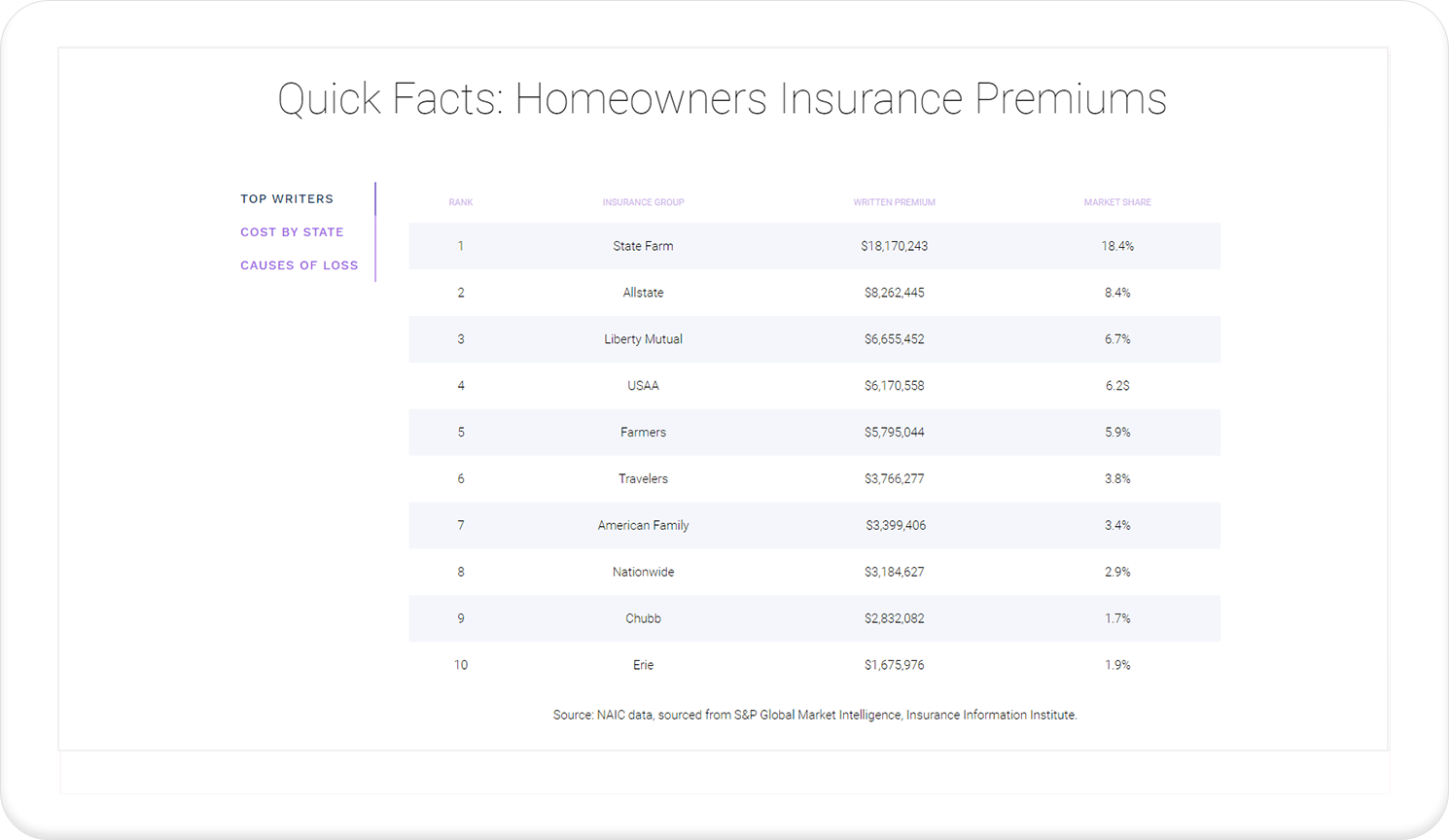
Task: Click Travelers market share 3.8%
Action: pyautogui.click(x=1117, y=479)
